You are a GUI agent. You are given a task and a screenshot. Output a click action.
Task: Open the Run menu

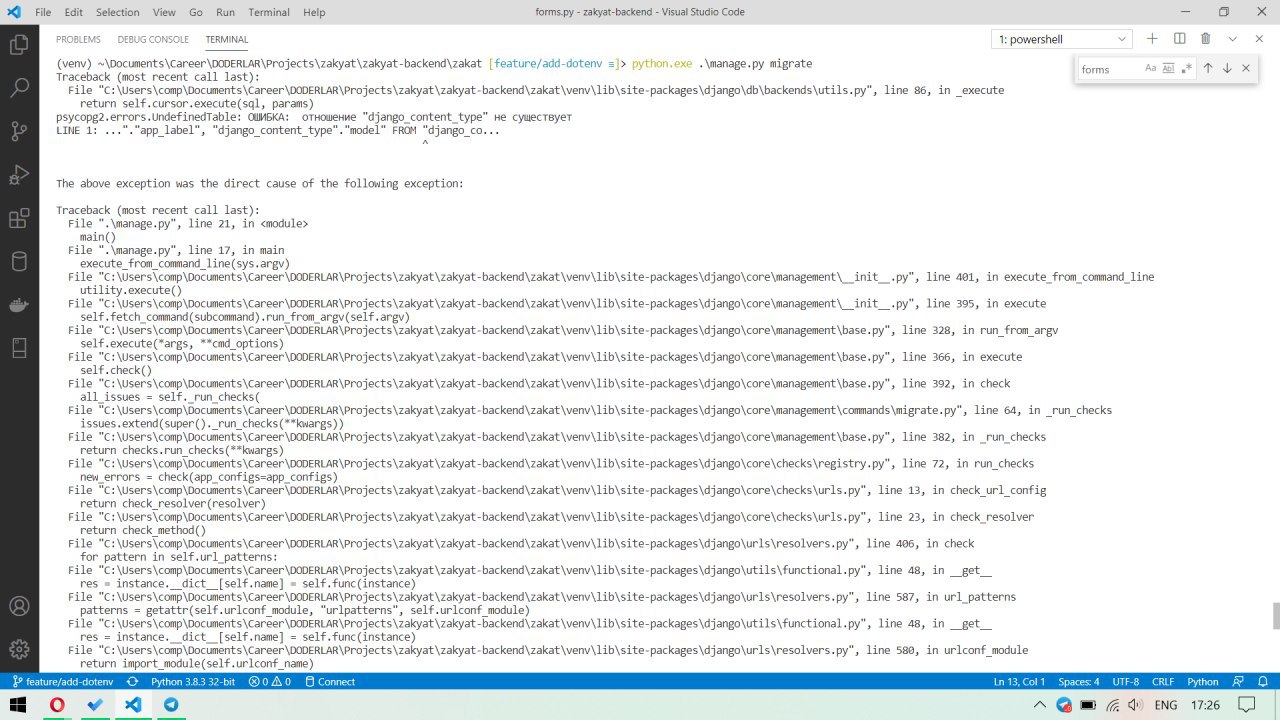225,12
